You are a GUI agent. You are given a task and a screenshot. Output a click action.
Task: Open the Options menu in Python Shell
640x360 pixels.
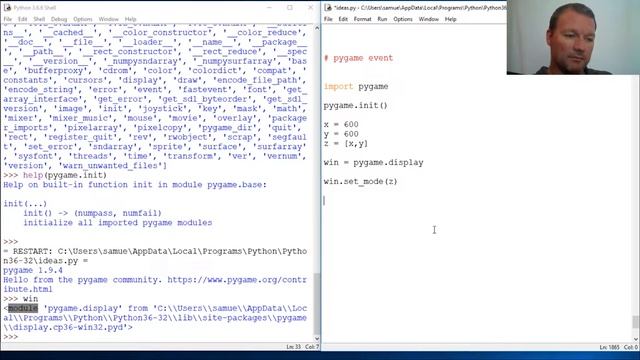83,19
